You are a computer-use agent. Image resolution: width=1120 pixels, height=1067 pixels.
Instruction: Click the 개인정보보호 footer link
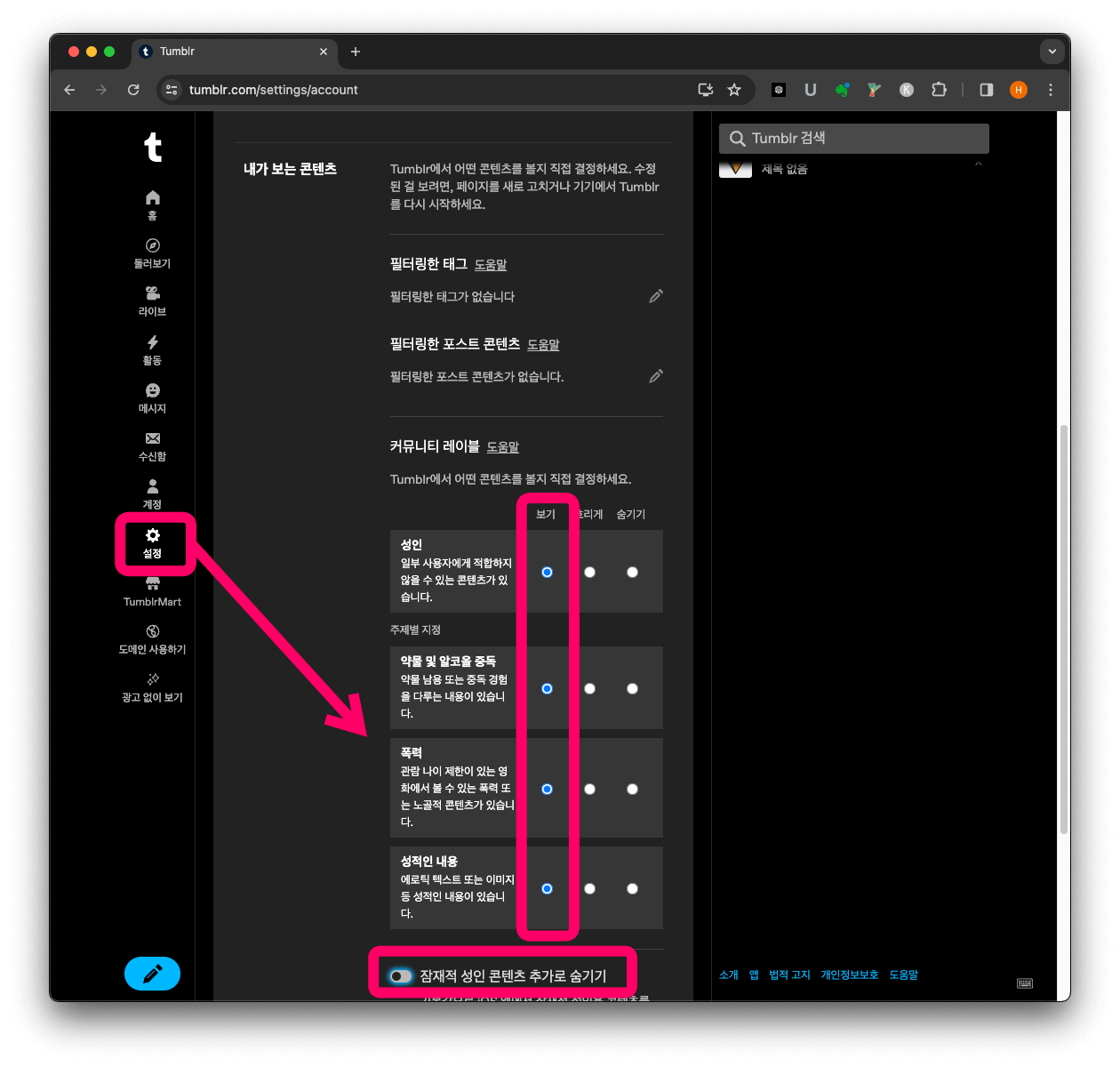849,975
